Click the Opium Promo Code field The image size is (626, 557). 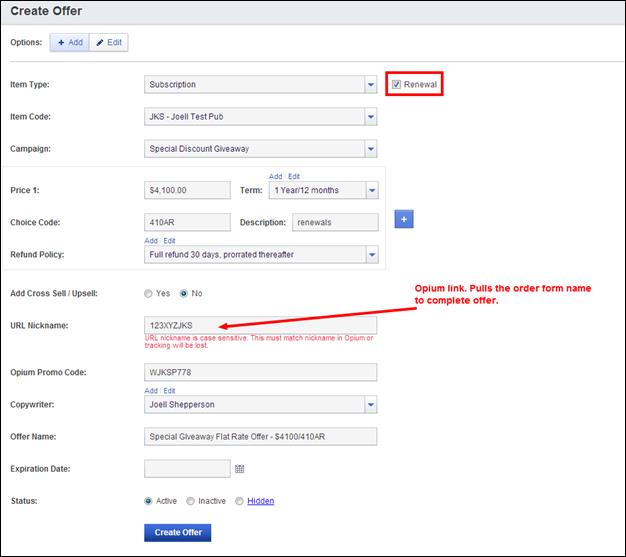point(260,372)
